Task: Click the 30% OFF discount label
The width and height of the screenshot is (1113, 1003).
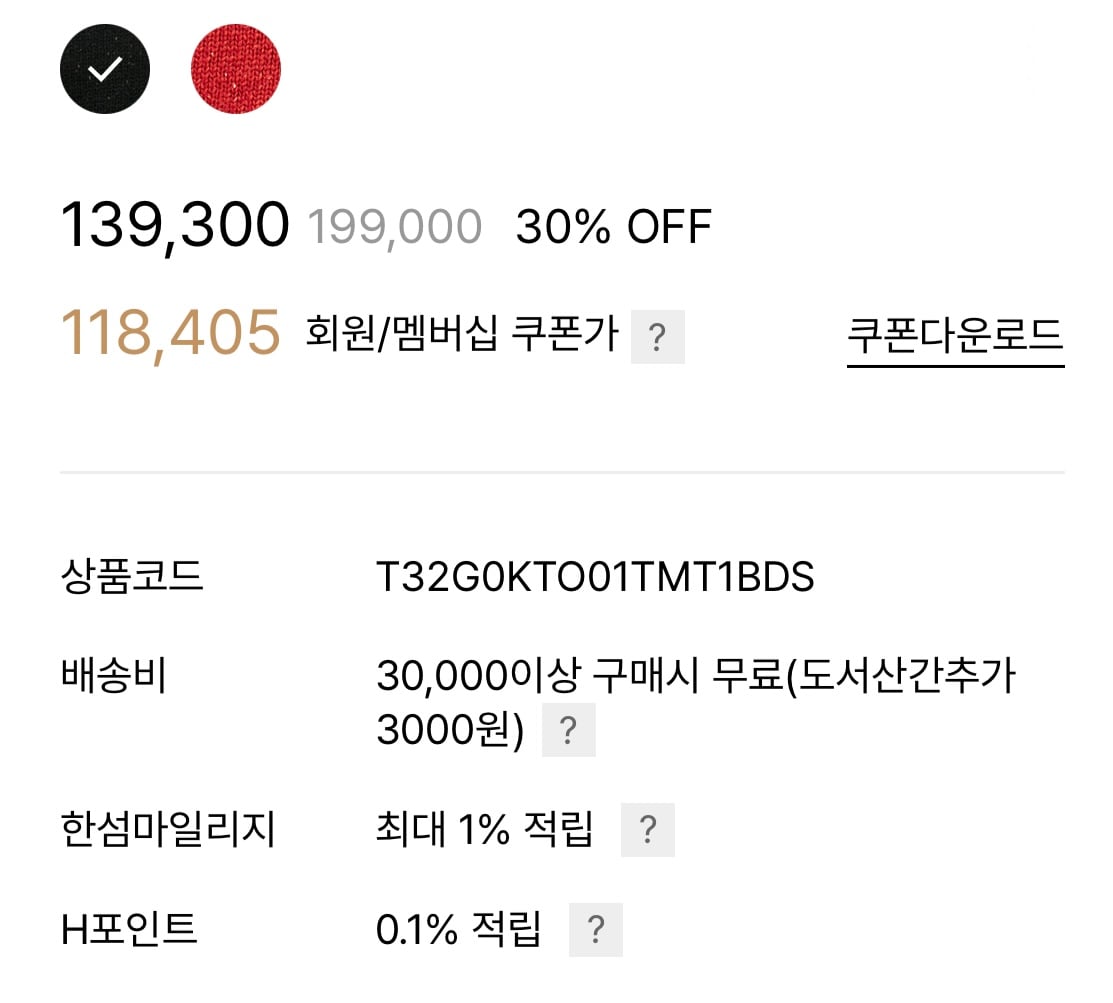Action: [611, 226]
